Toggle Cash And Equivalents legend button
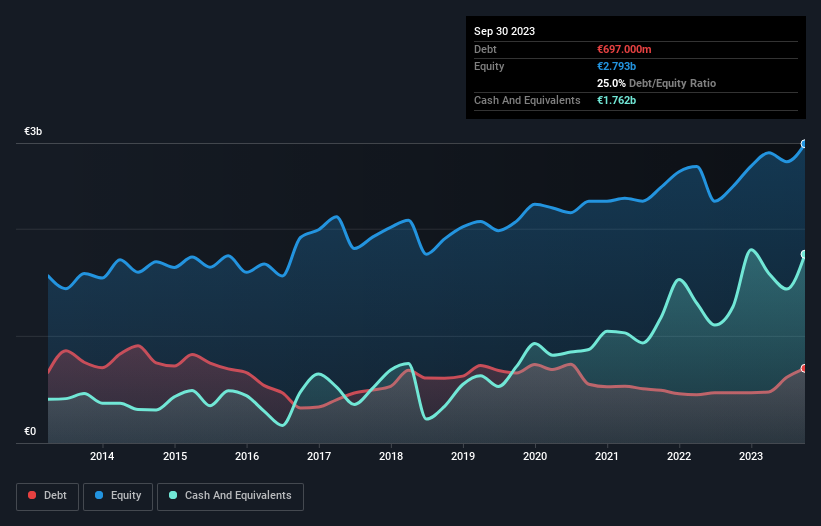This screenshot has height=526, width=821. click(230, 496)
